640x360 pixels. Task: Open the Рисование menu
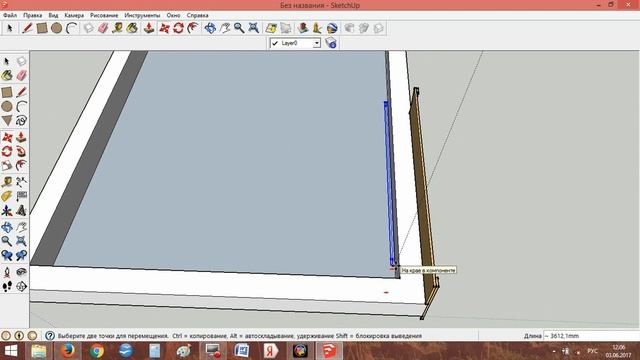click(104, 15)
